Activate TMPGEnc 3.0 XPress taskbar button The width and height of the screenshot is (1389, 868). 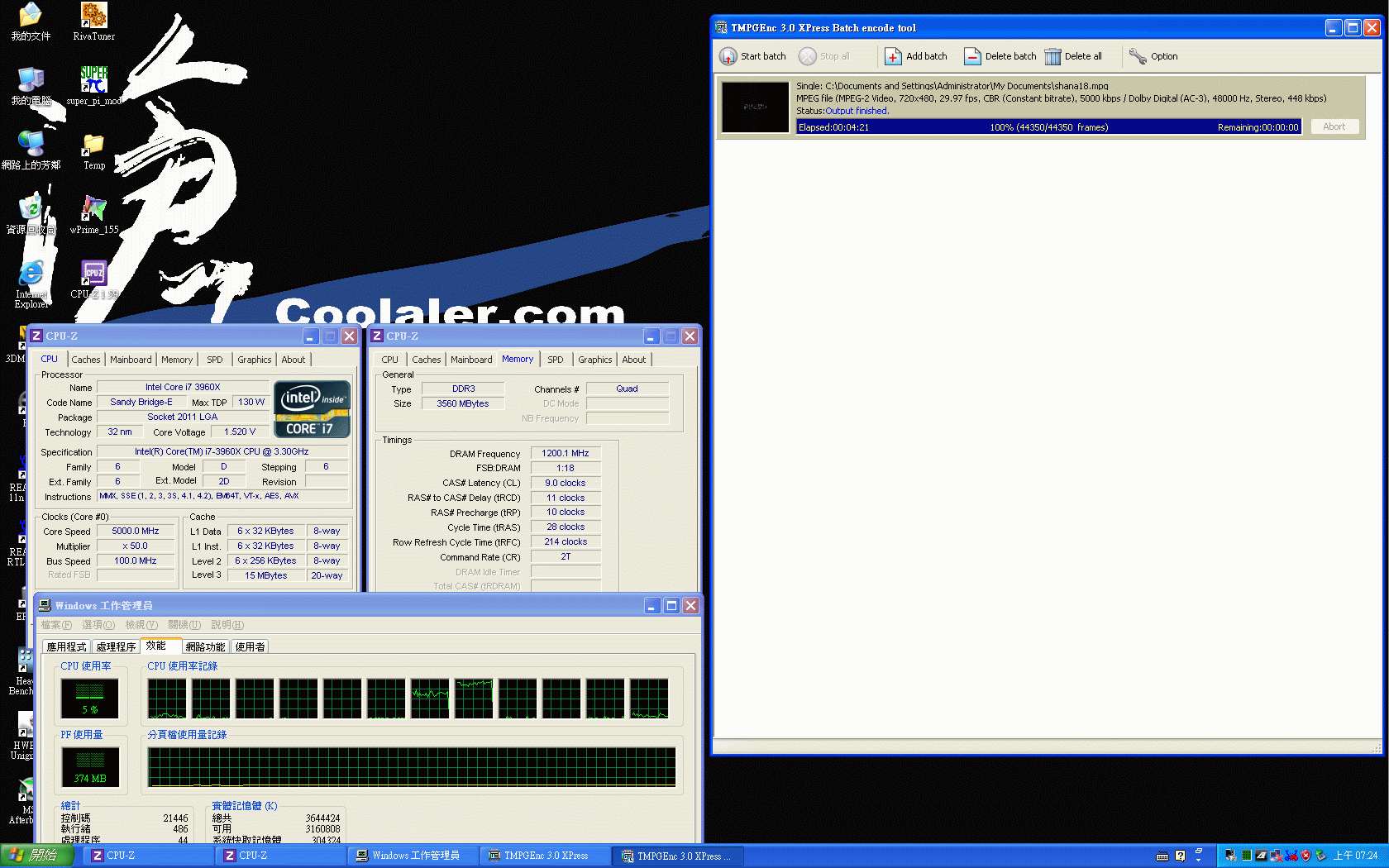tap(546, 856)
